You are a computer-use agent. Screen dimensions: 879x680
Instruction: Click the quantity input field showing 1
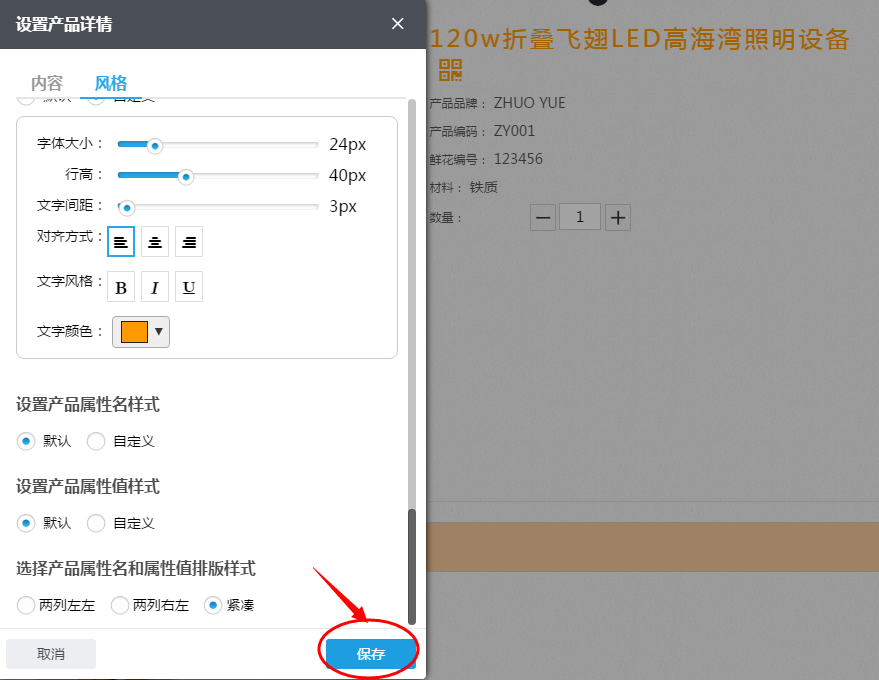coord(580,217)
